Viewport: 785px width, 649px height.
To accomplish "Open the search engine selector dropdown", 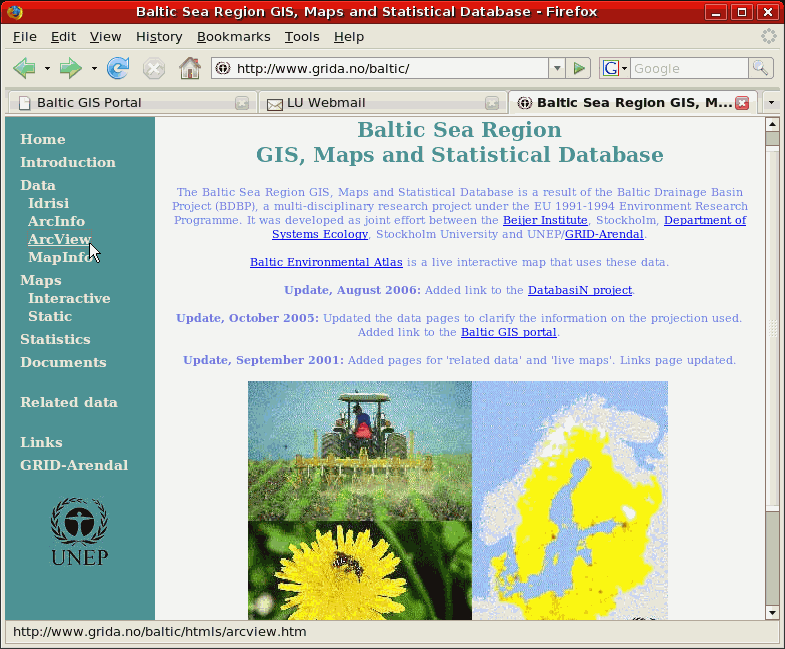I will click(x=624, y=68).
